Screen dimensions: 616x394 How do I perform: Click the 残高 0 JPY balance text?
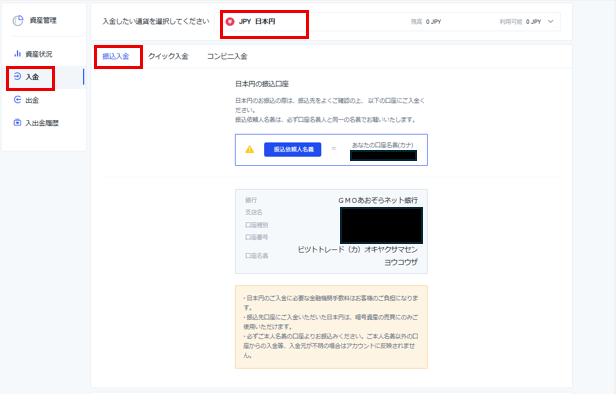[426, 22]
